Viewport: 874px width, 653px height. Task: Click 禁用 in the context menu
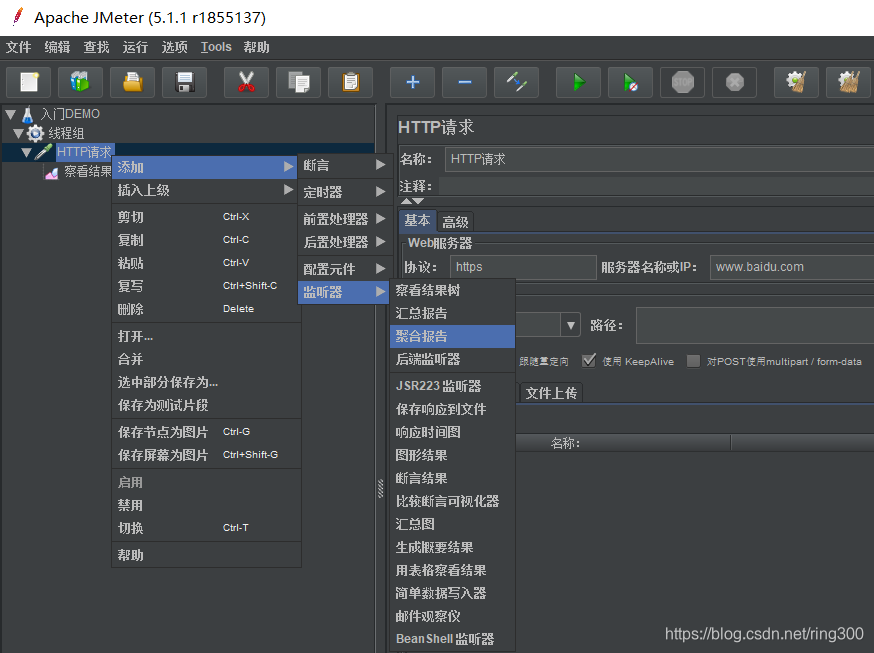[x=206, y=505]
